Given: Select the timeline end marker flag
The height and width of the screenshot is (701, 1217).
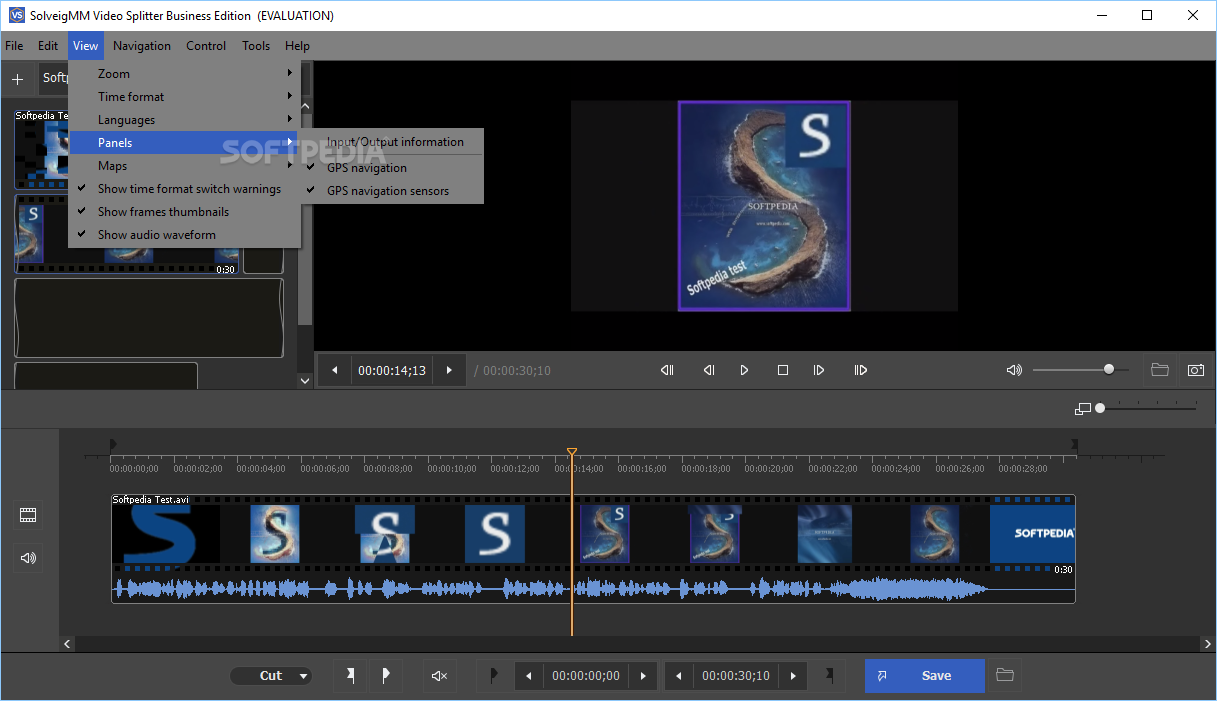Looking at the screenshot, I should click(x=1075, y=445).
